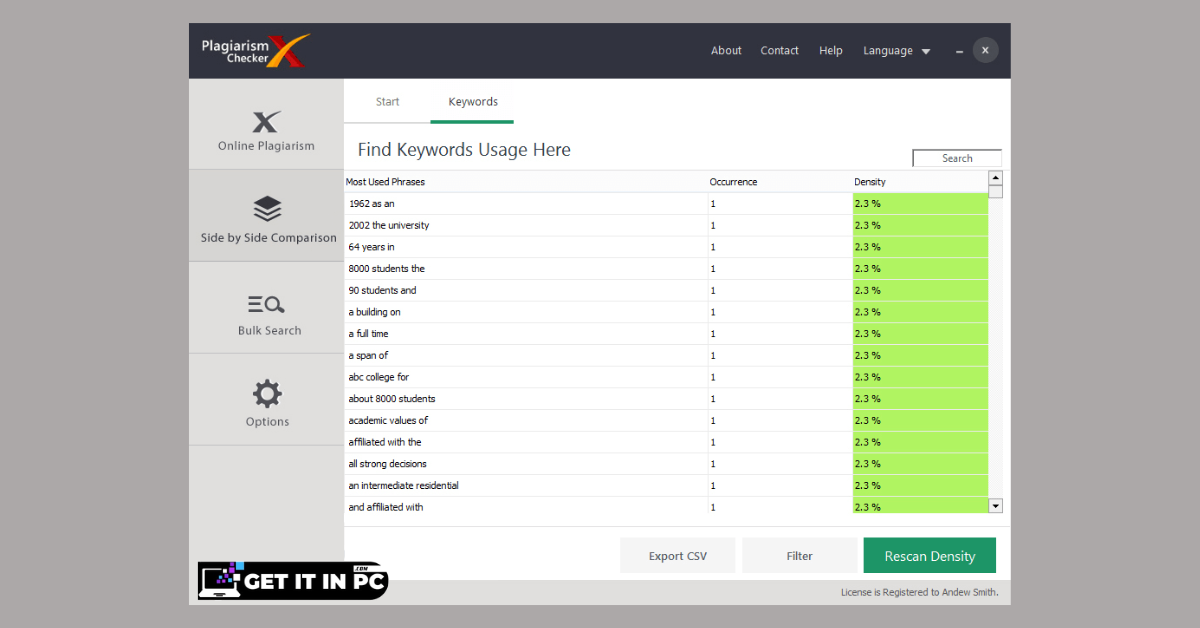Select the phrase '1962 as an'
The height and width of the screenshot is (628, 1200).
(x=371, y=204)
